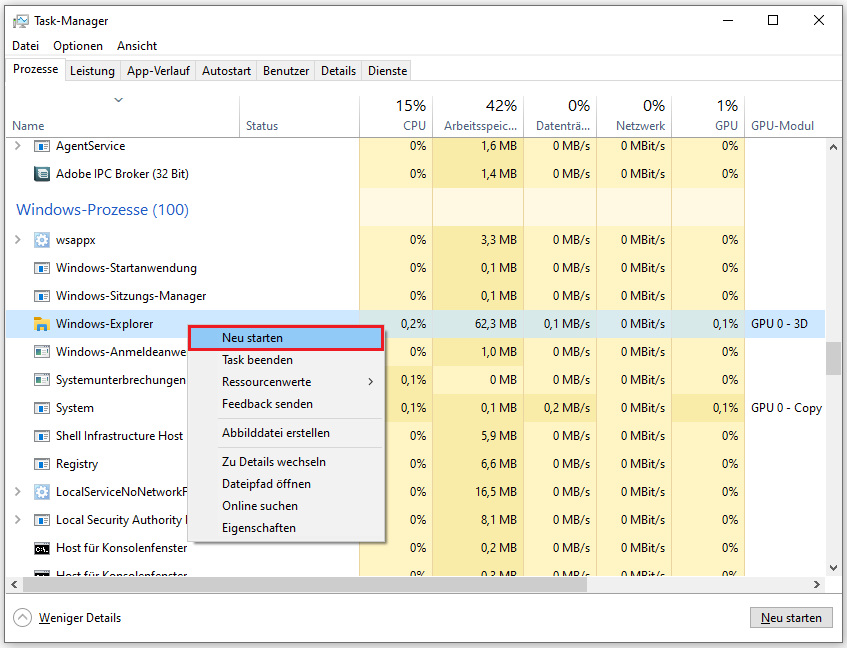Viewport: 847px width, 648px height.
Task: Expand the AgentService process entry
Action: point(17,146)
